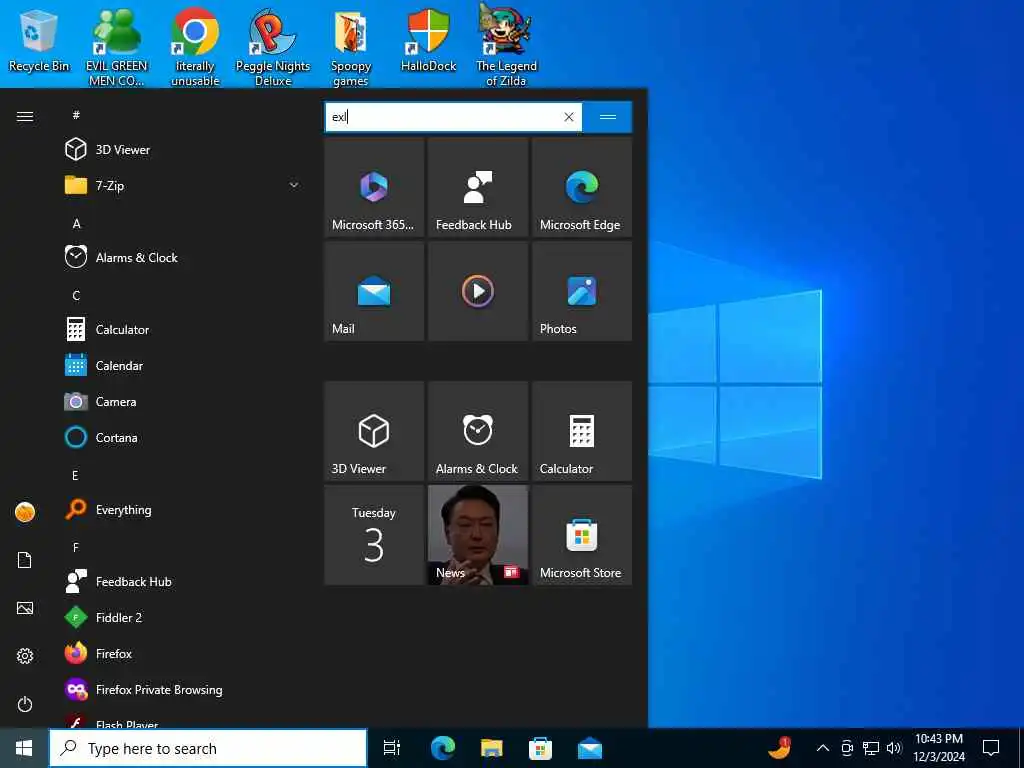The height and width of the screenshot is (768, 1024).
Task: Select the Spoopy games desktop folder
Action: tap(351, 47)
